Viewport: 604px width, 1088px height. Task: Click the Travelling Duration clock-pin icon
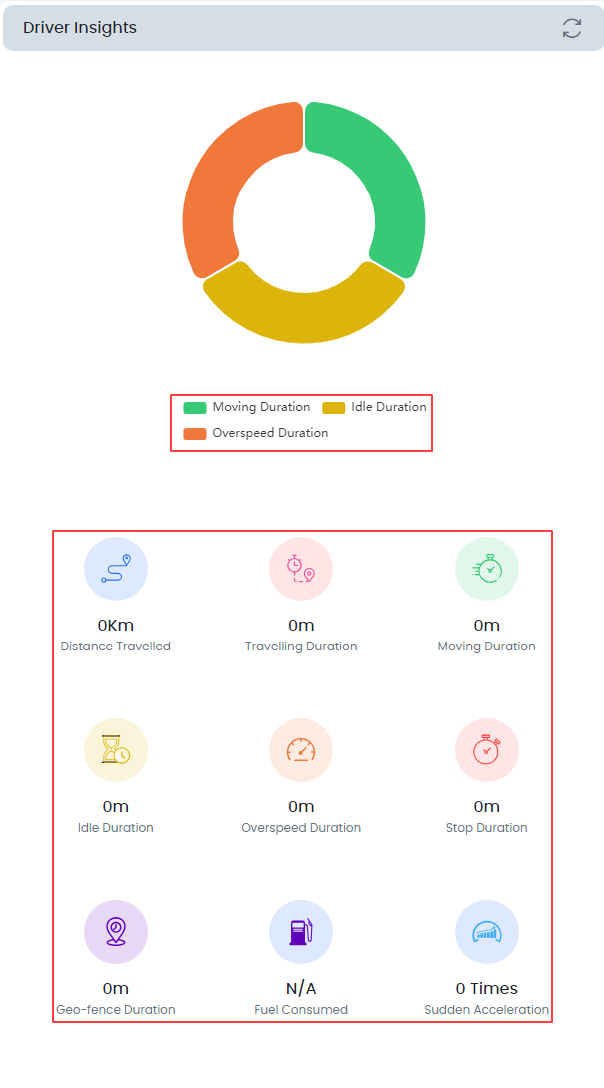(301, 568)
